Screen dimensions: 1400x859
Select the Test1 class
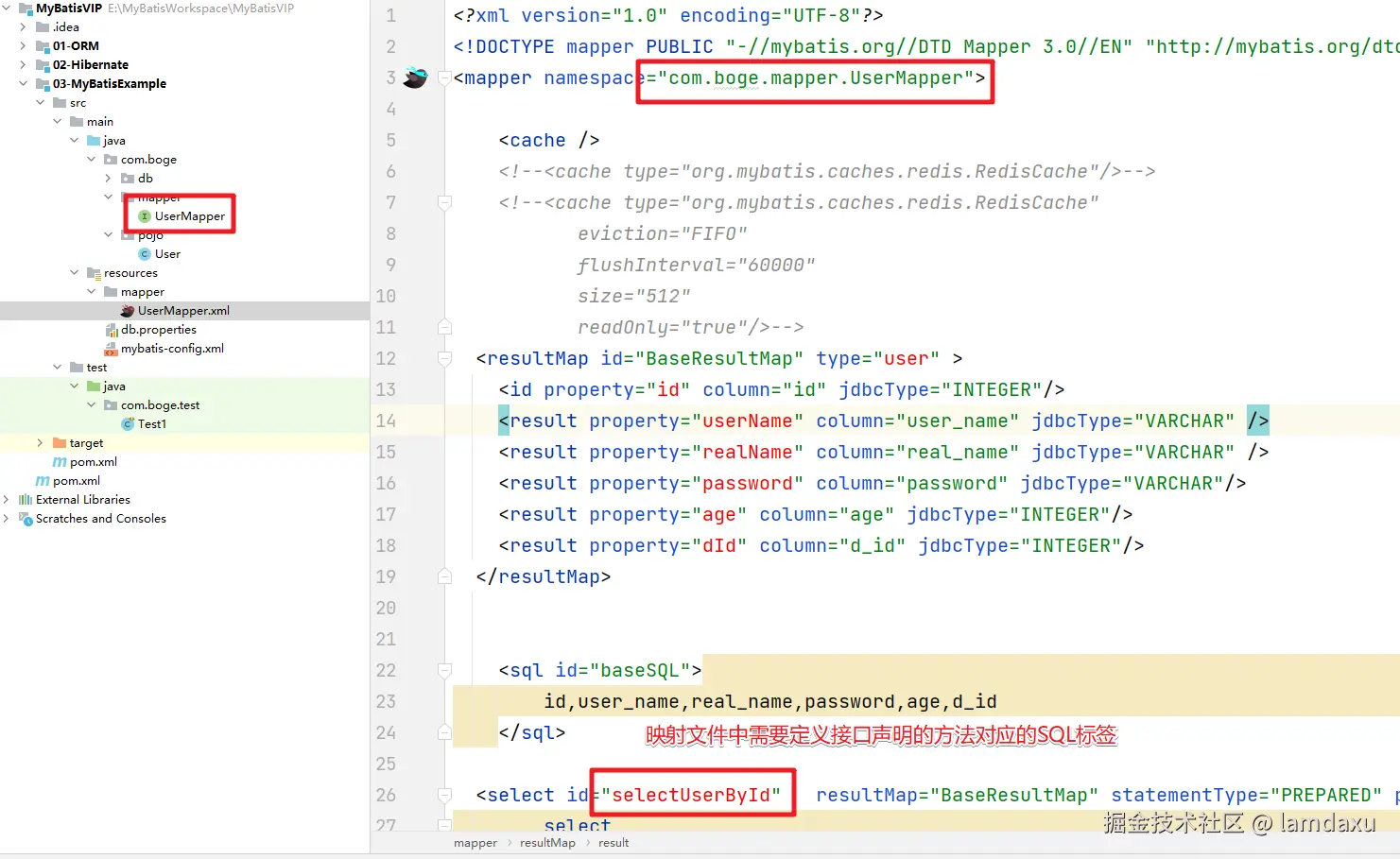[x=152, y=424]
